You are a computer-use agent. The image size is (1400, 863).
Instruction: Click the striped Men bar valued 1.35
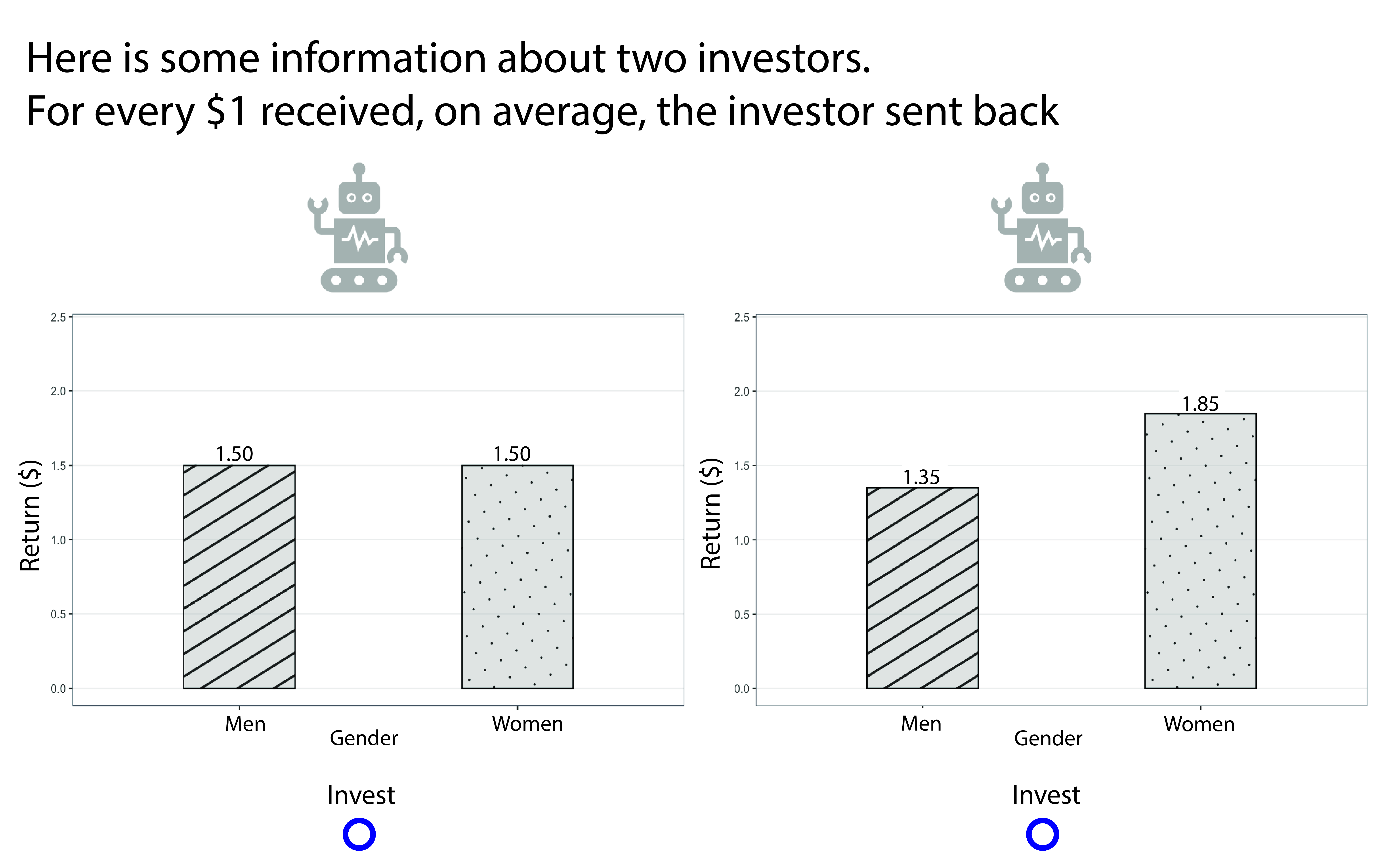click(x=922, y=588)
